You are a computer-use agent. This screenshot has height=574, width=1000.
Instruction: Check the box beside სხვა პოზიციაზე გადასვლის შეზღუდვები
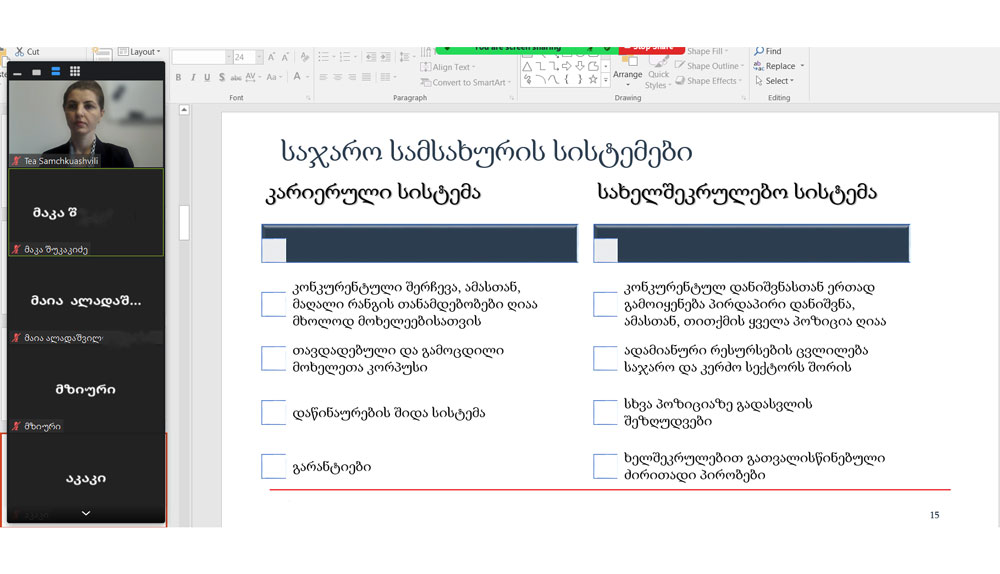(606, 412)
